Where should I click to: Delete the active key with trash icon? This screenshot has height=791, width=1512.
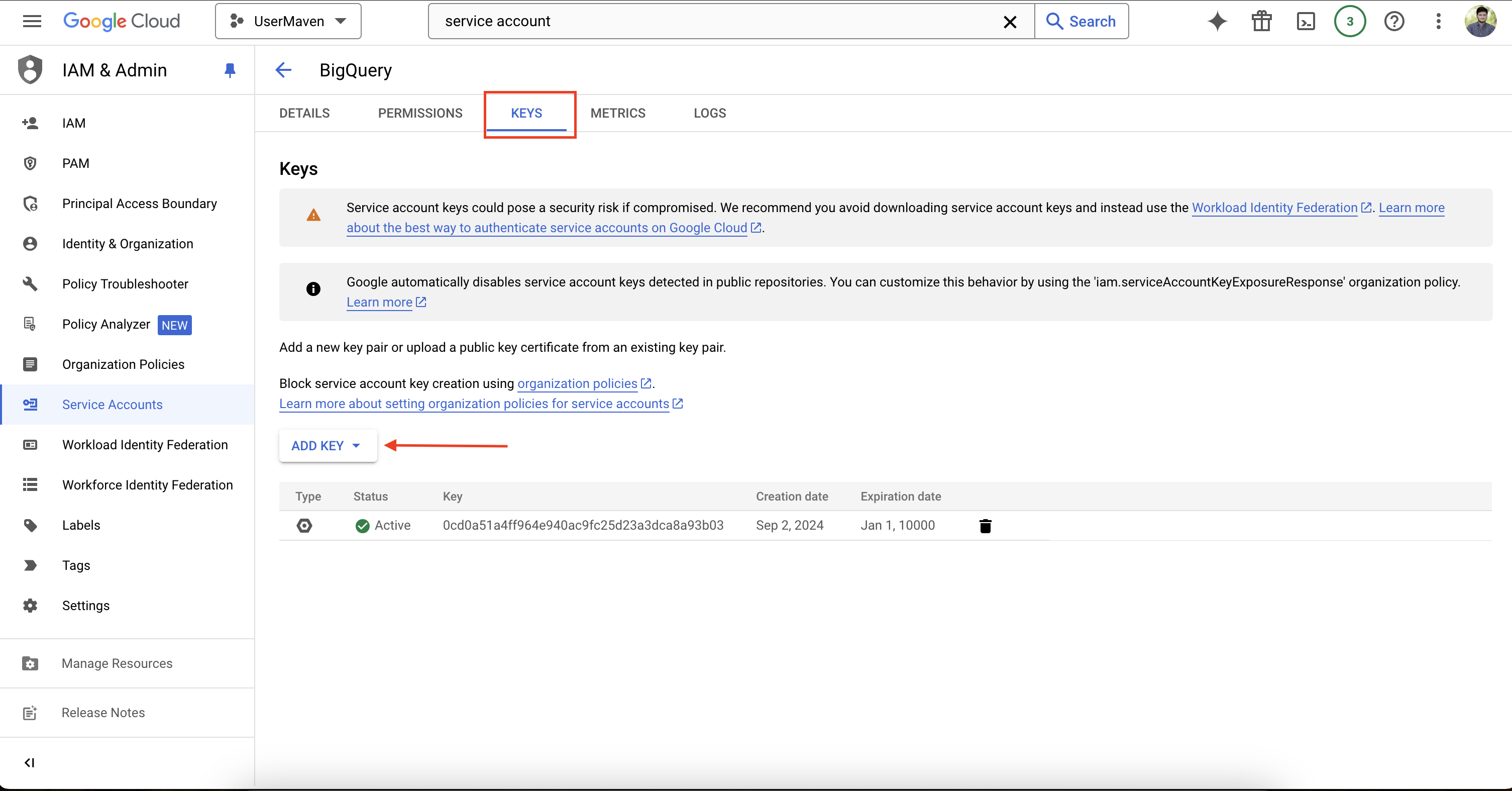click(x=985, y=526)
